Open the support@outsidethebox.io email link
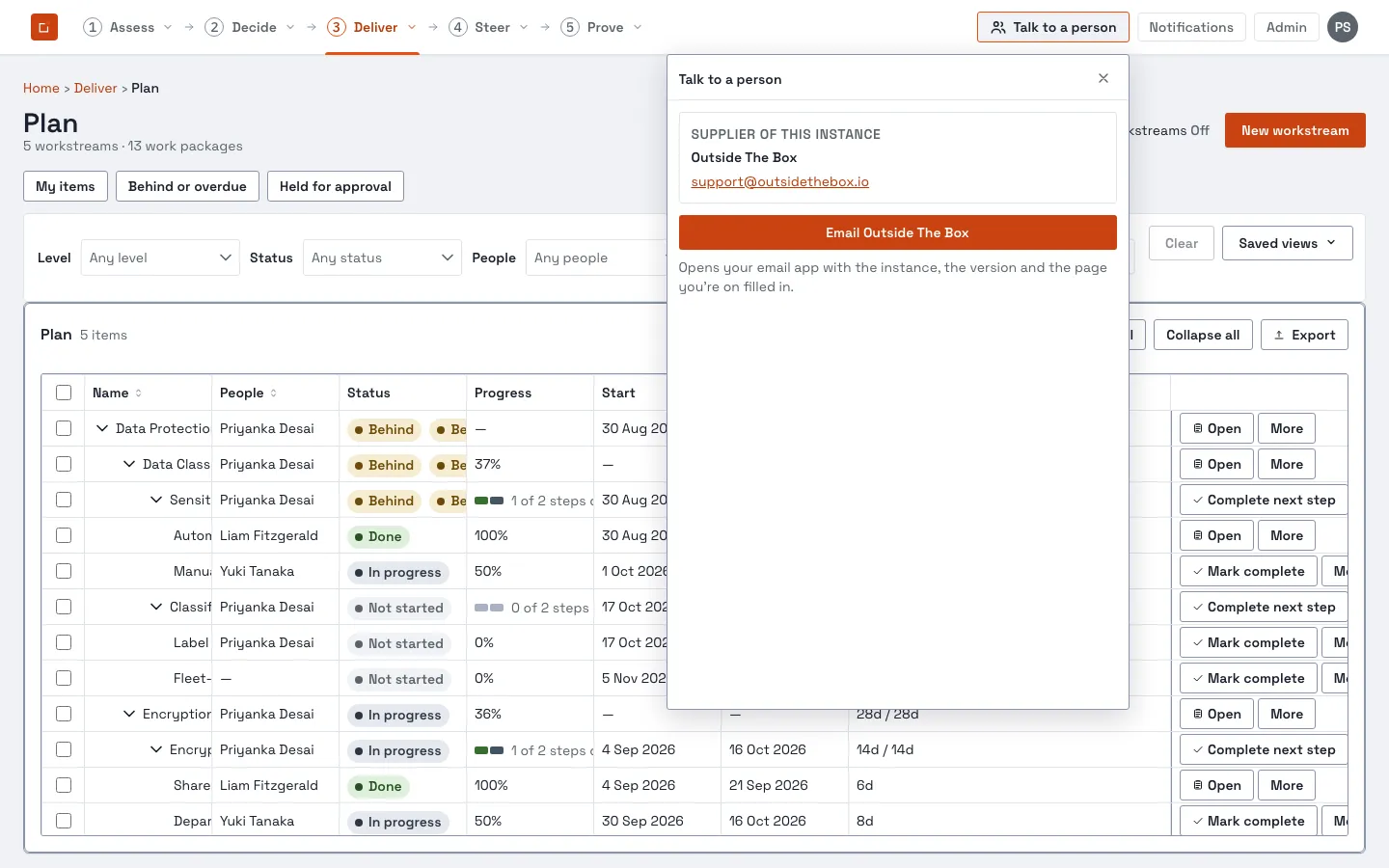The width and height of the screenshot is (1389, 868). point(779,182)
